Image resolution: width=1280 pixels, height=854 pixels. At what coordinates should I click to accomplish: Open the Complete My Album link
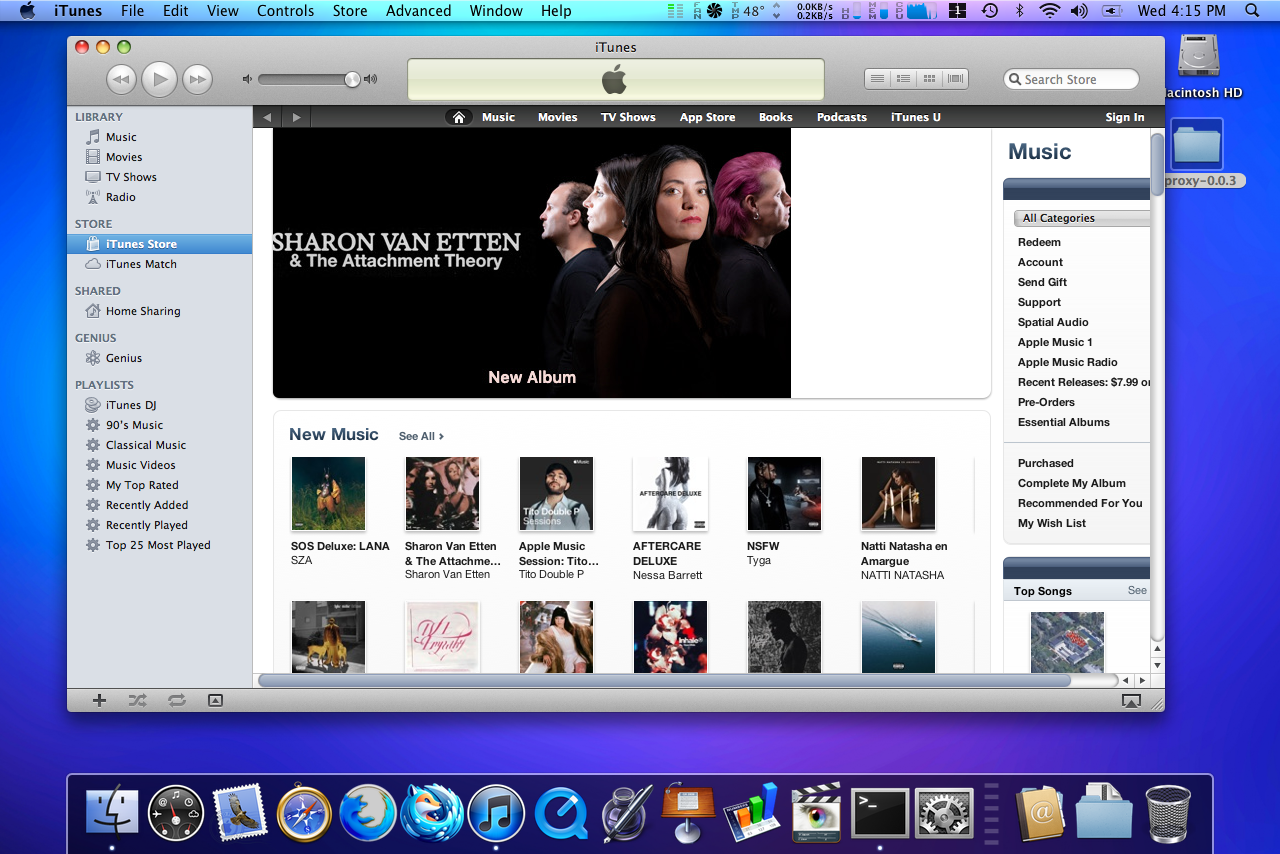click(1072, 483)
